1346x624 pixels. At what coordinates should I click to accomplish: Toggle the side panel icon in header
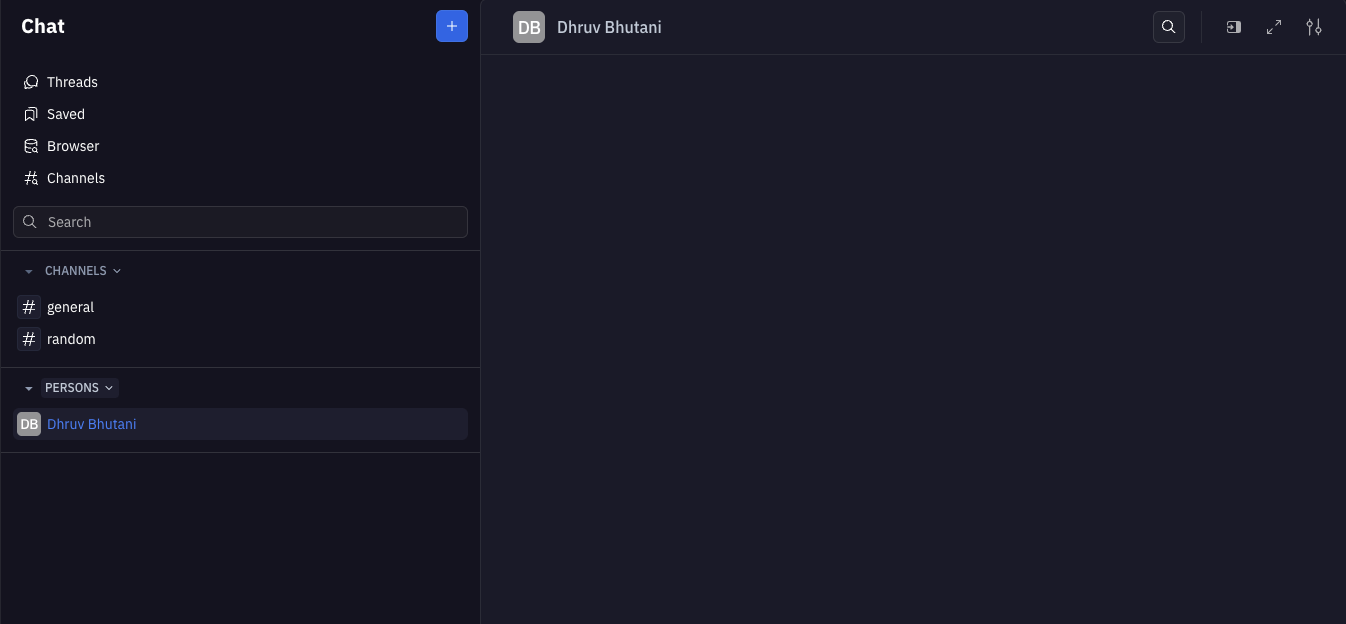click(1234, 27)
